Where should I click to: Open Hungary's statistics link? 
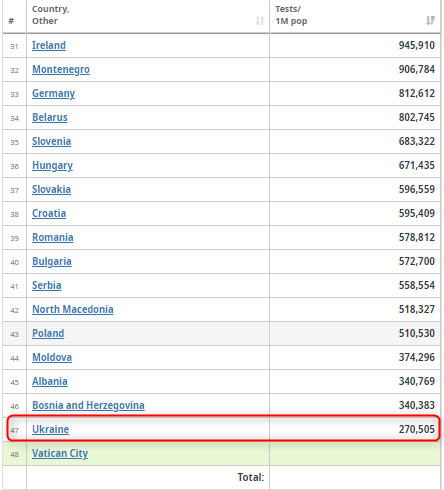point(52,165)
